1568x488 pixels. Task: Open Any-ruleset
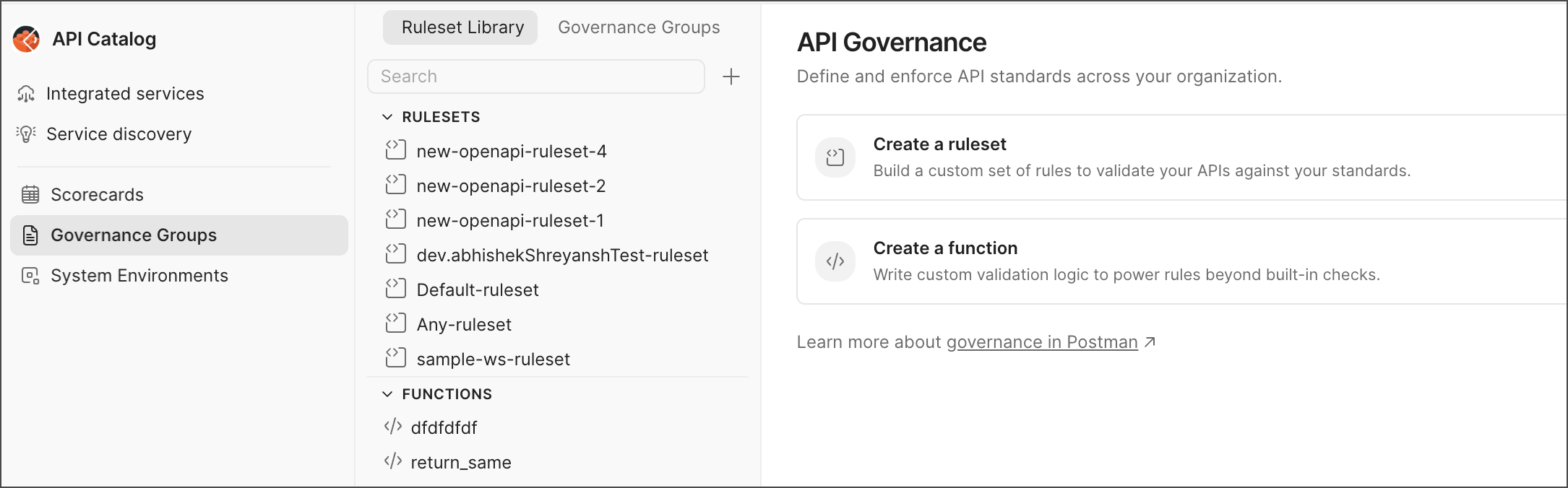(x=464, y=325)
